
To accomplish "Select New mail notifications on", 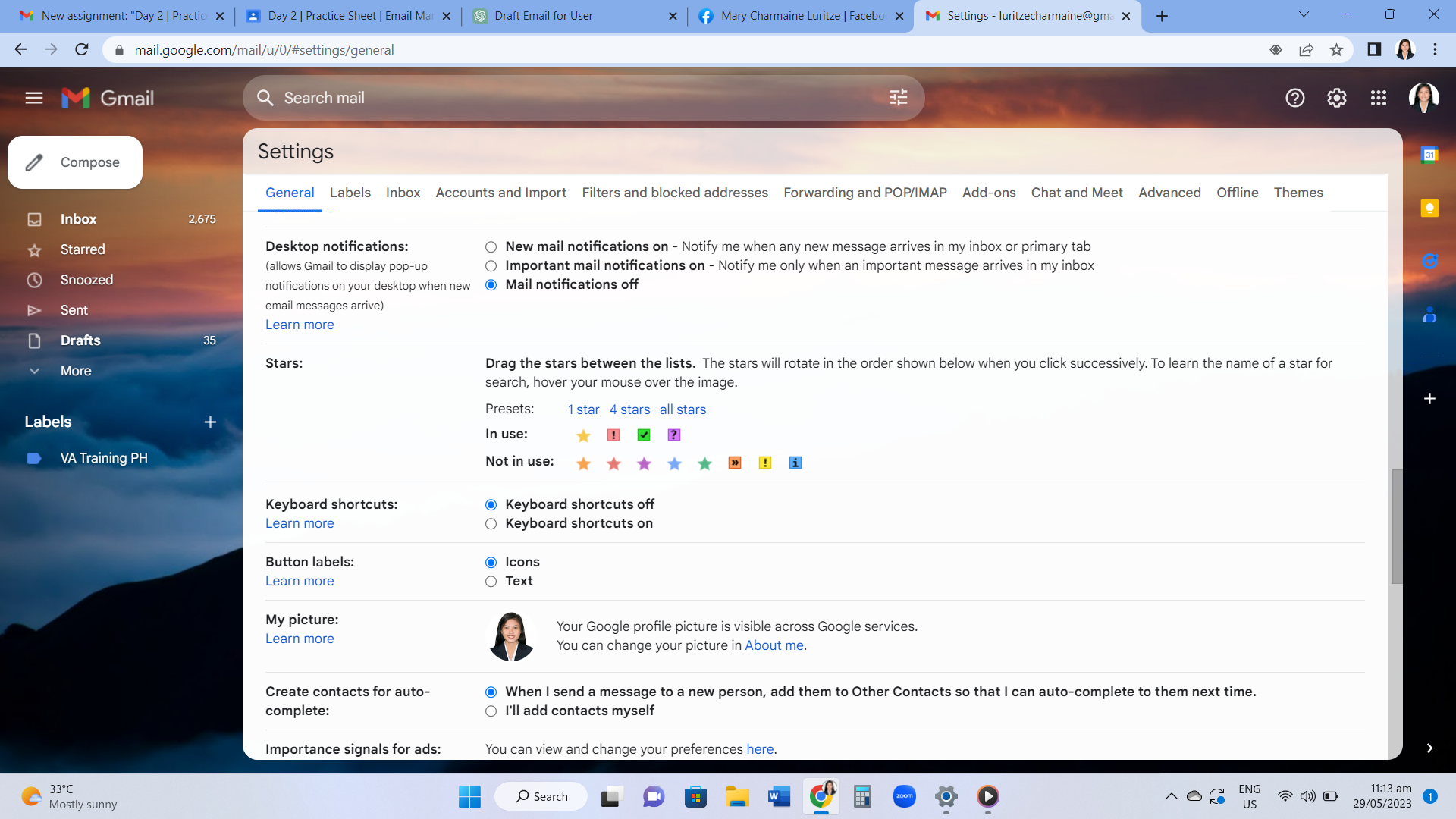I will coord(491,247).
